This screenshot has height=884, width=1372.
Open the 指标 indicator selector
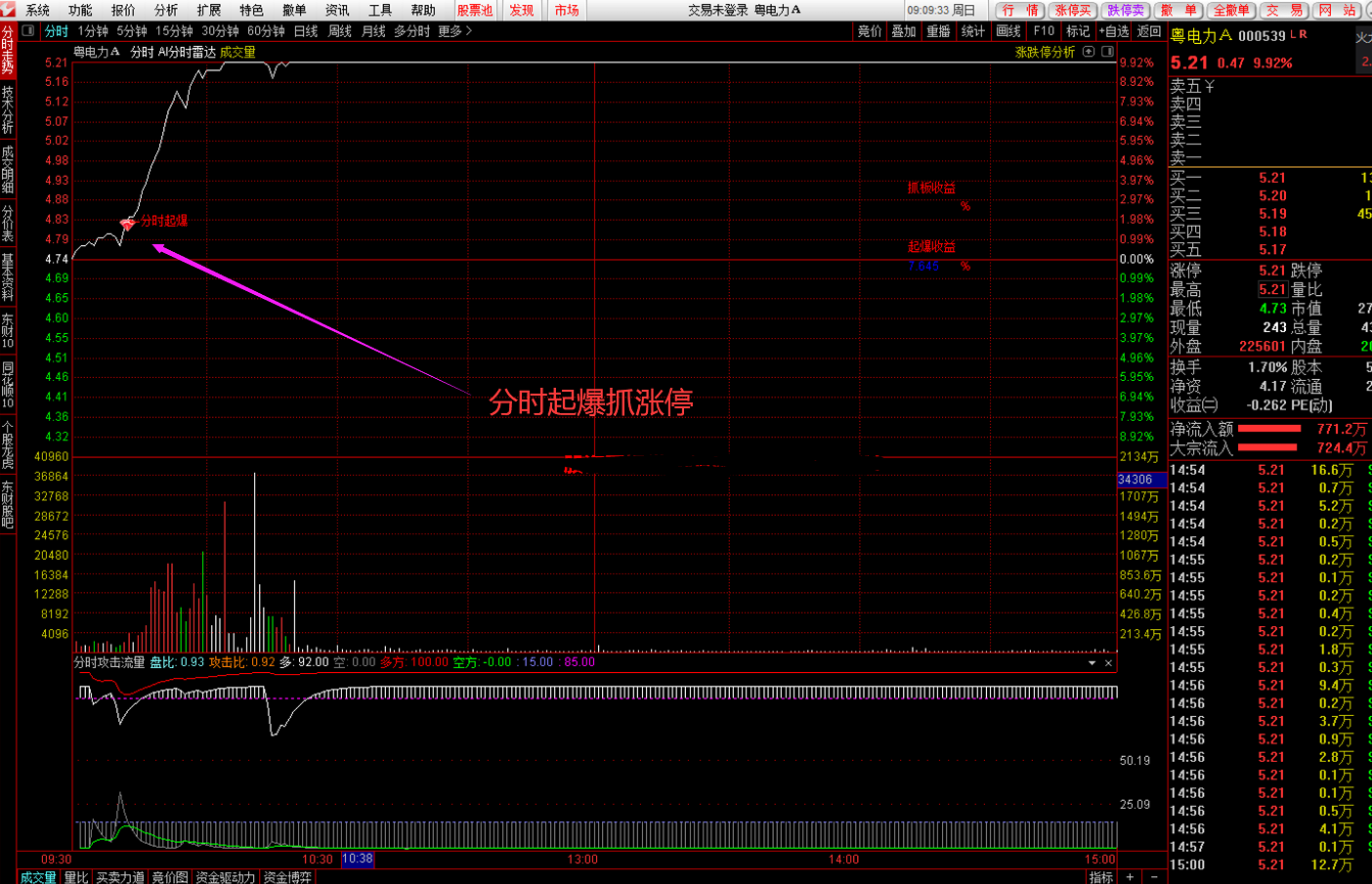point(1100,876)
